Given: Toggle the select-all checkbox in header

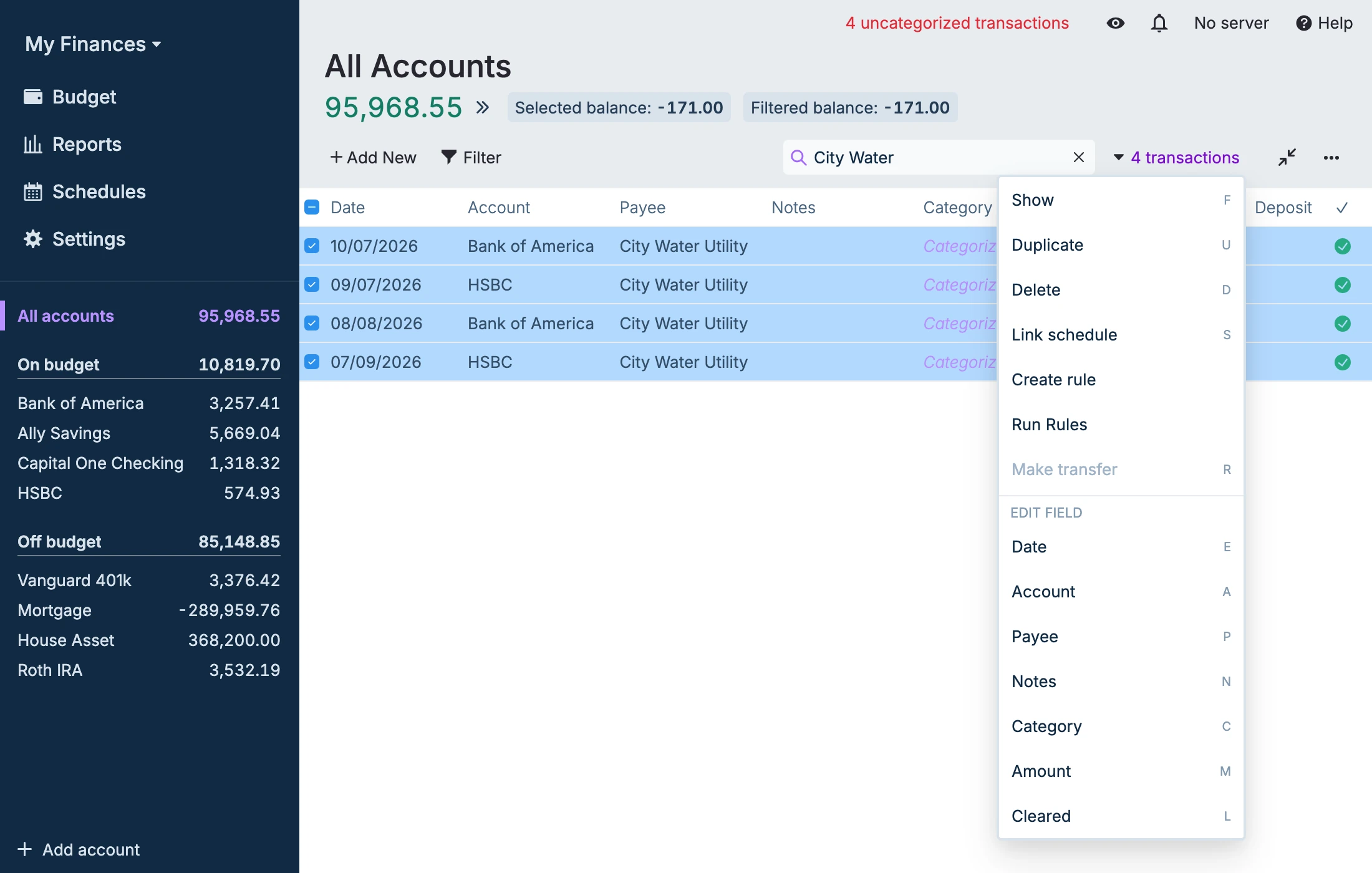Looking at the screenshot, I should [312, 207].
